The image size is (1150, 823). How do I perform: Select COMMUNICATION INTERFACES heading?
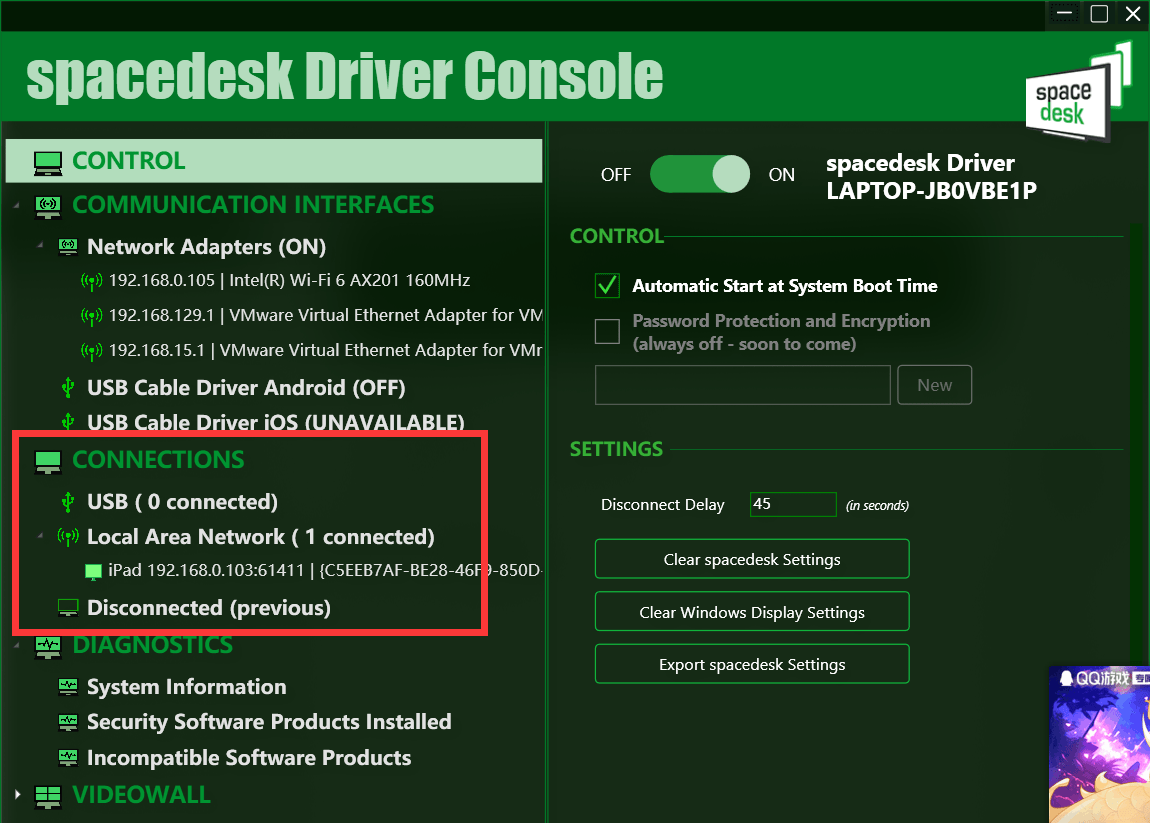[x=253, y=205]
